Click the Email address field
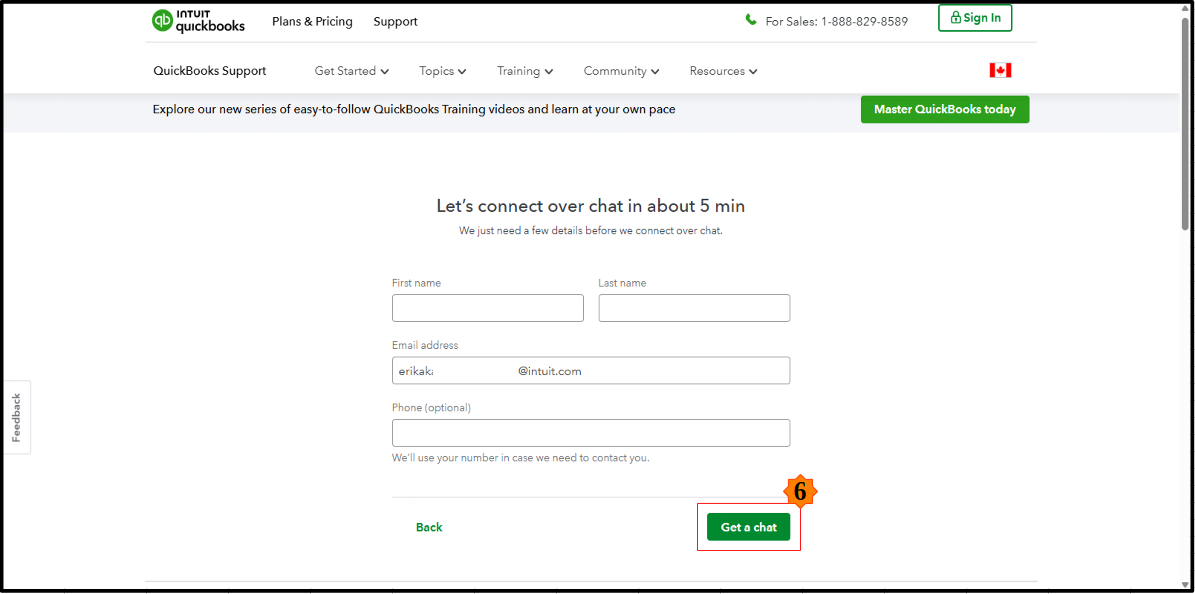This screenshot has height=594, width=1195. pyautogui.click(x=590, y=371)
